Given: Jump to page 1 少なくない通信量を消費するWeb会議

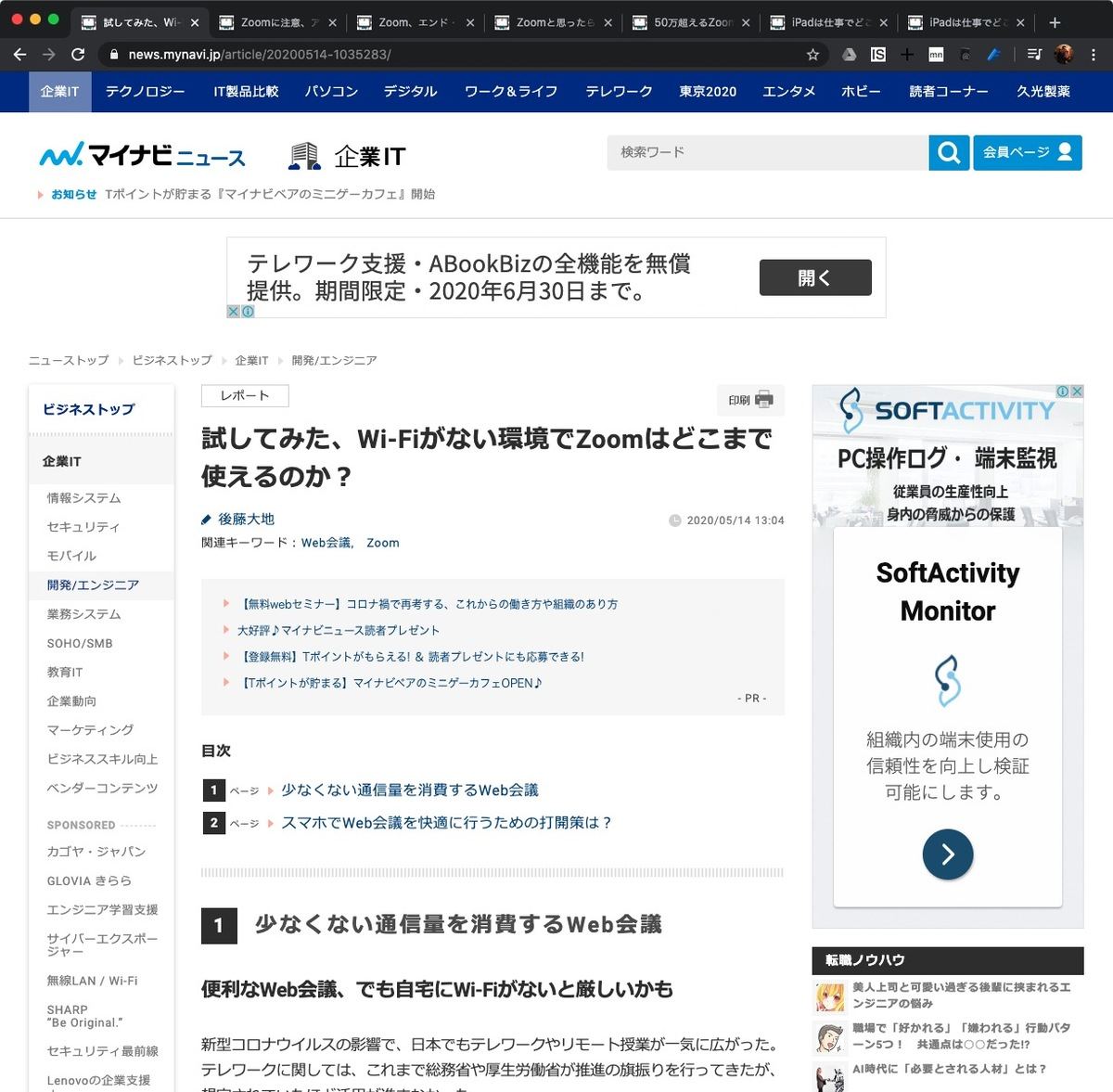Looking at the screenshot, I should click(409, 790).
